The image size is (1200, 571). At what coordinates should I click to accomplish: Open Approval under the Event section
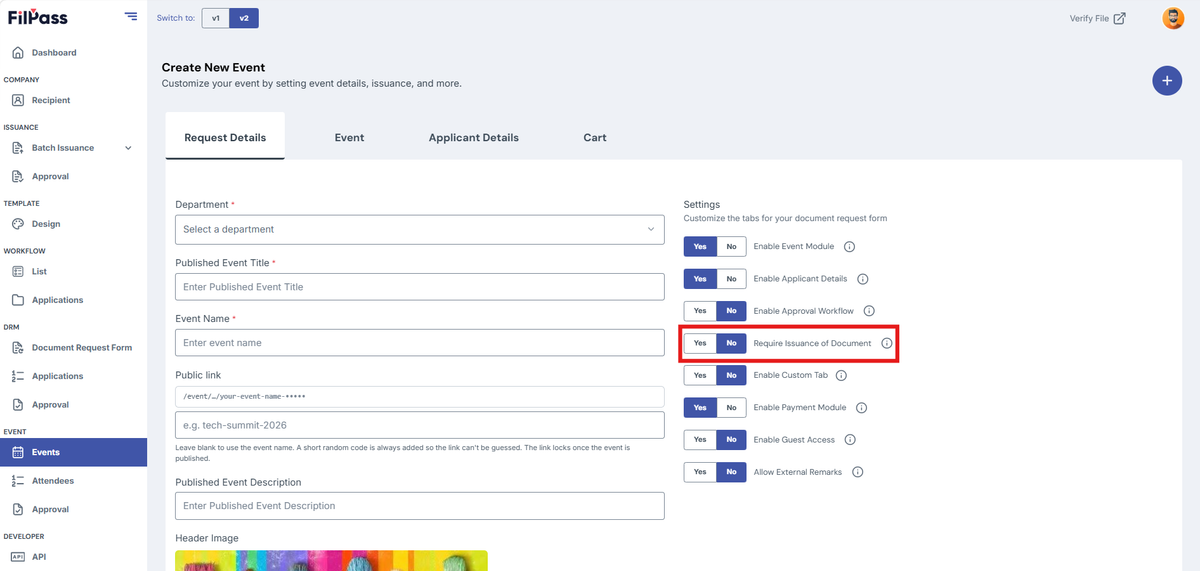[x=50, y=509]
